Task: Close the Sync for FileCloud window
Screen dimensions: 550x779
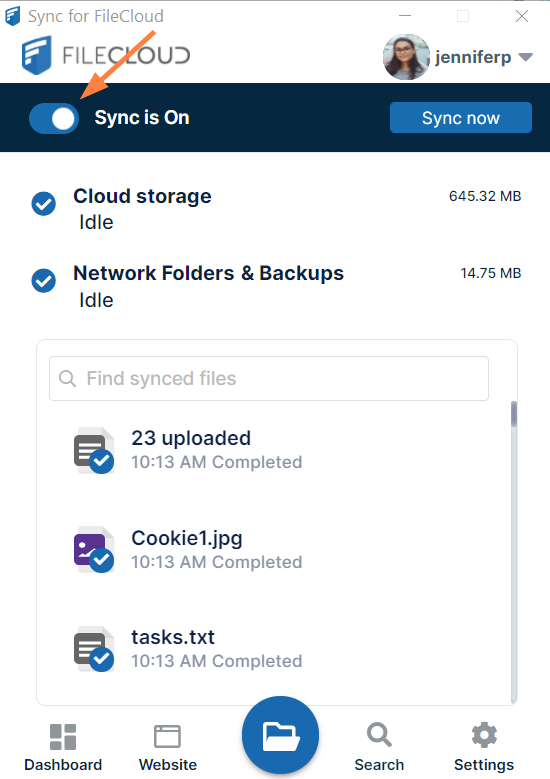Action: point(522,16)
